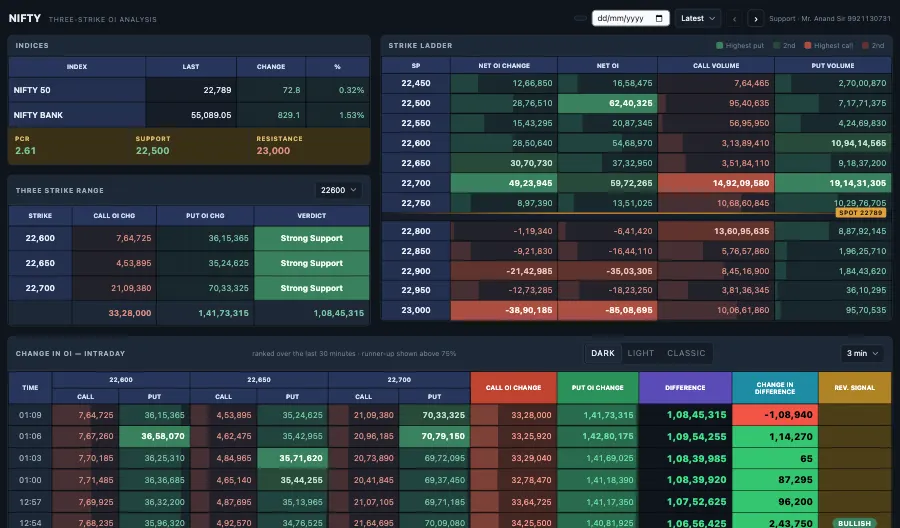Click the CALL OI CHG column header
The height and width of the screenshot is (528, 900).
pyautogui.click(x=114, y=216)
